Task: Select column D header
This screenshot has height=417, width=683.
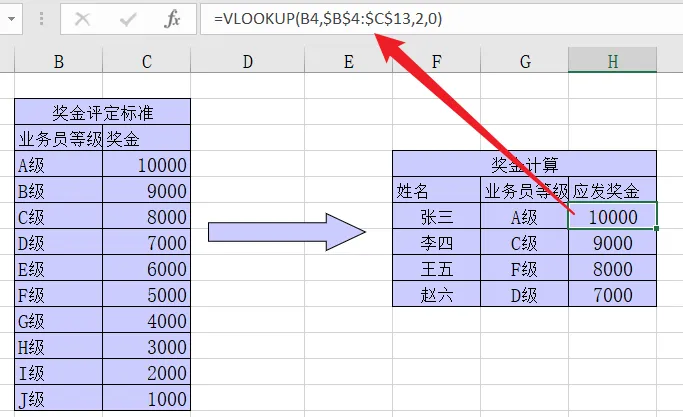Action: (x=247, y=62)
